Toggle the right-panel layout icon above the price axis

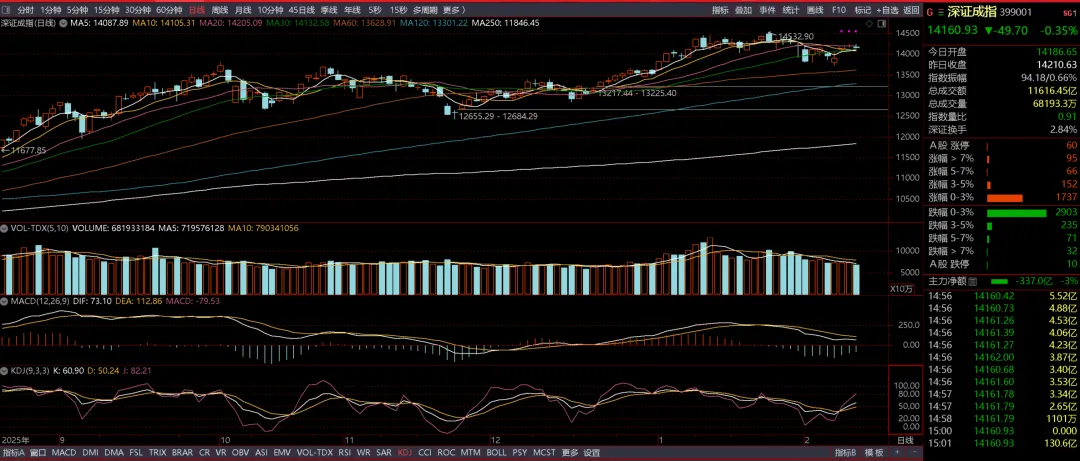(880, 23)
